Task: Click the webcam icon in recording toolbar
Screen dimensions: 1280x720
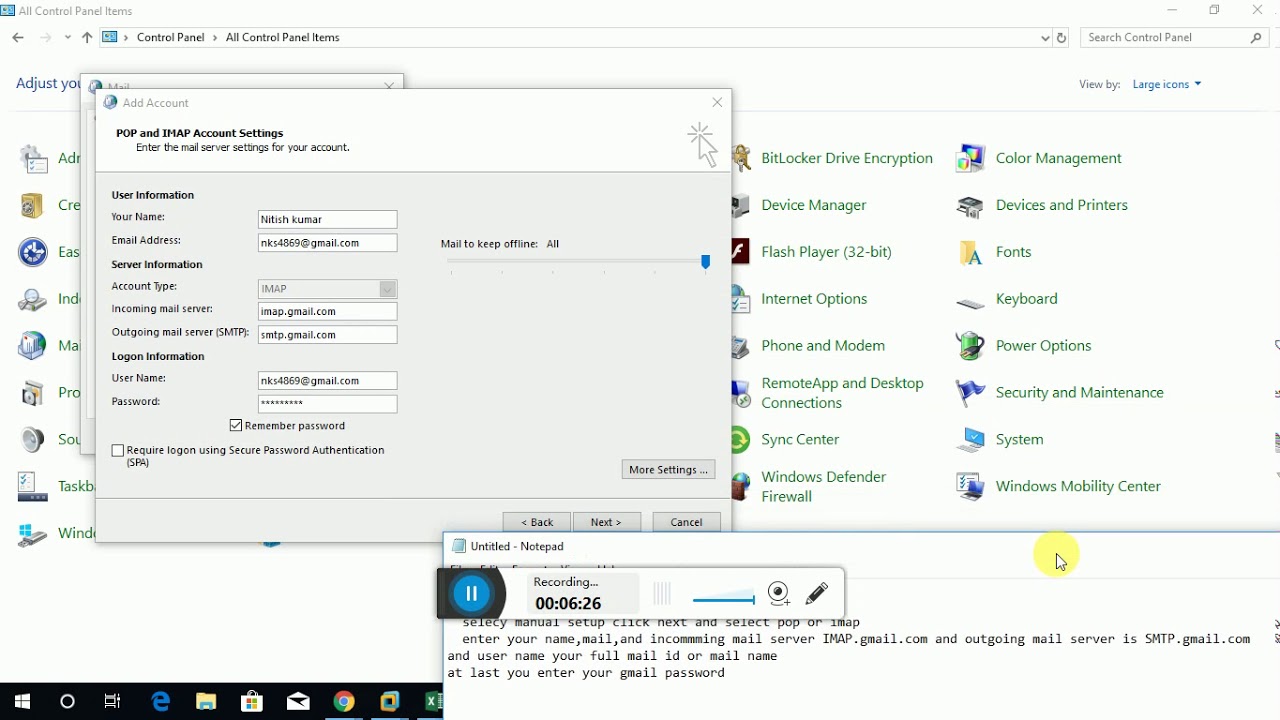Action: click(779, 594)
